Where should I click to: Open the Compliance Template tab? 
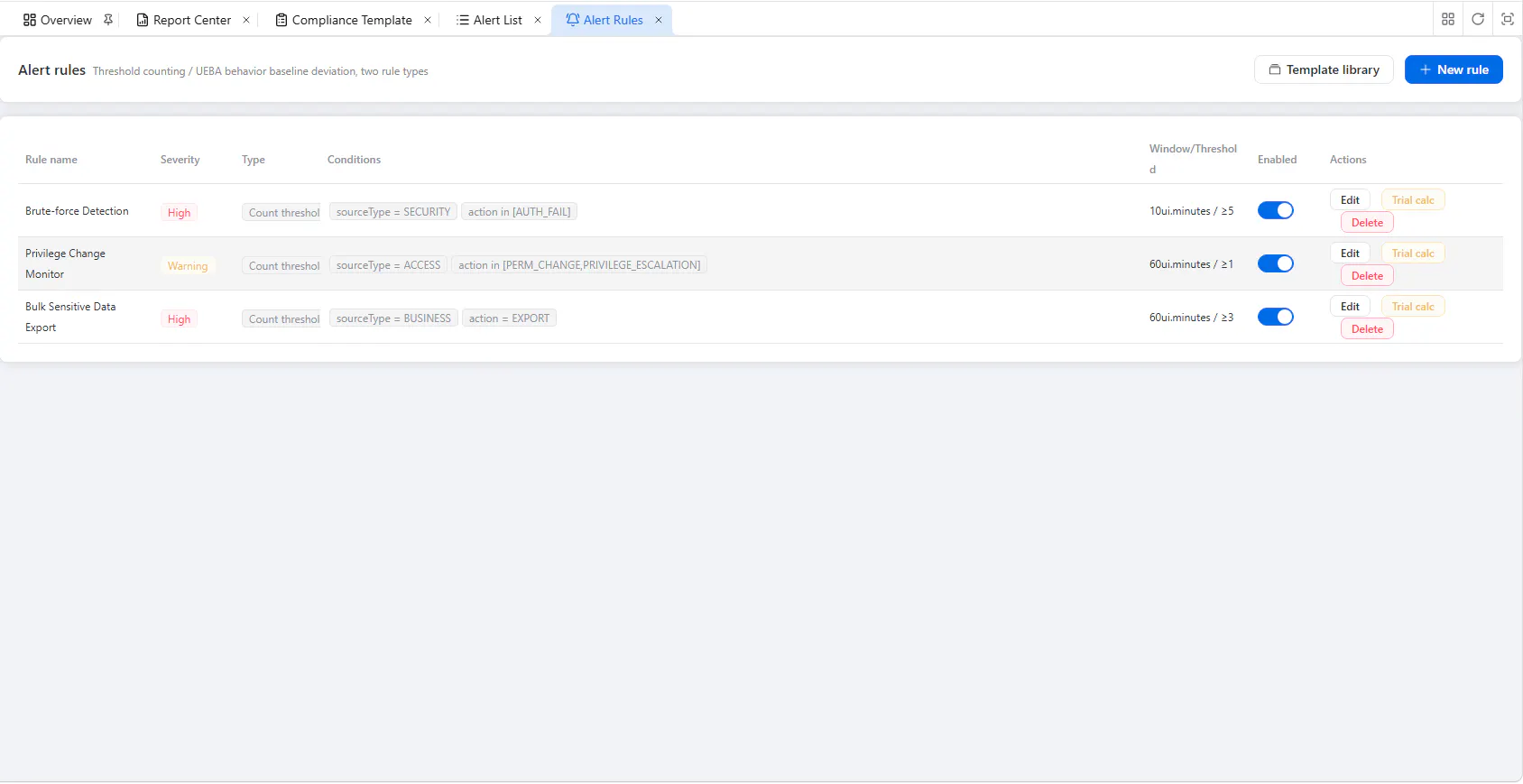click(x=344, y=20)
